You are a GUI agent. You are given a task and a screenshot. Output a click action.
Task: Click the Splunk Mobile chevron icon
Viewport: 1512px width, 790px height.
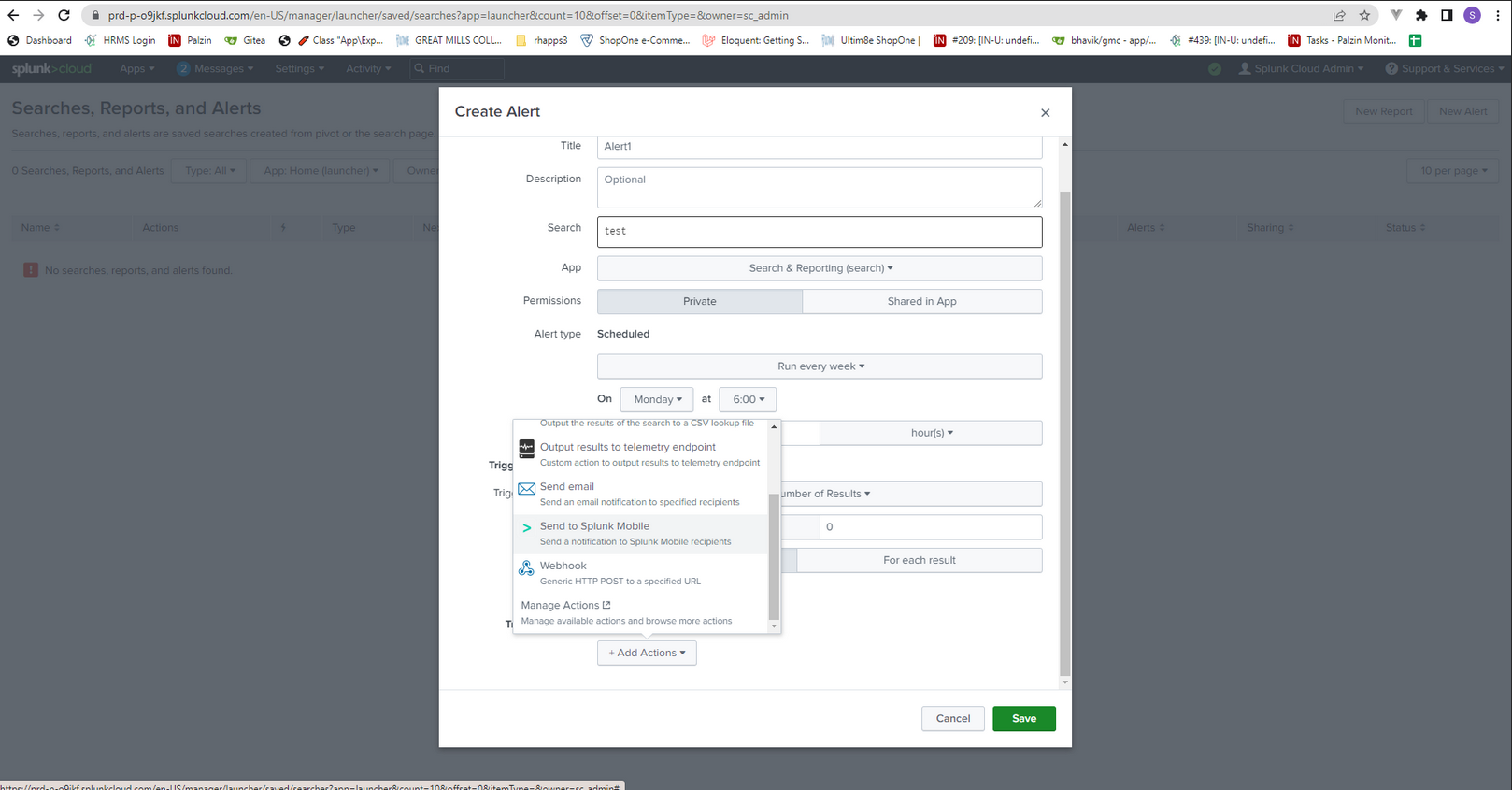[x=527, y=528]
